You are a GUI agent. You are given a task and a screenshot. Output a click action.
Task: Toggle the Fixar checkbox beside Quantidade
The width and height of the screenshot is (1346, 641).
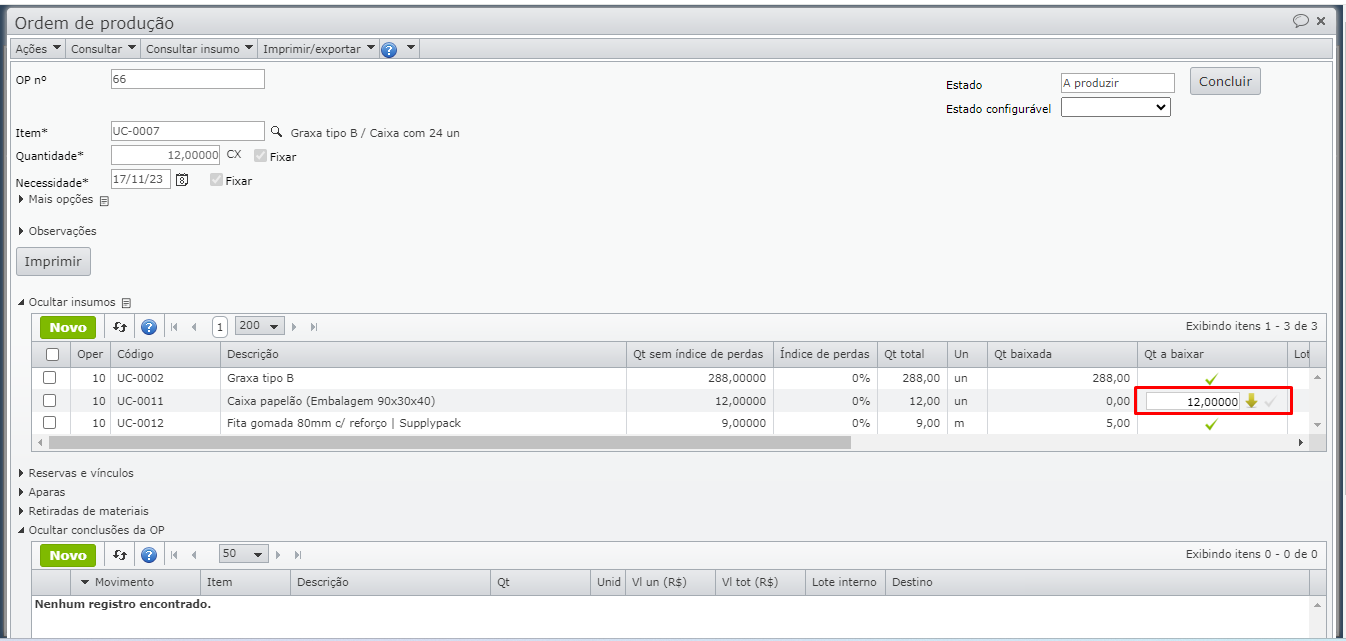pyautogui.click(x=260, y=156)
